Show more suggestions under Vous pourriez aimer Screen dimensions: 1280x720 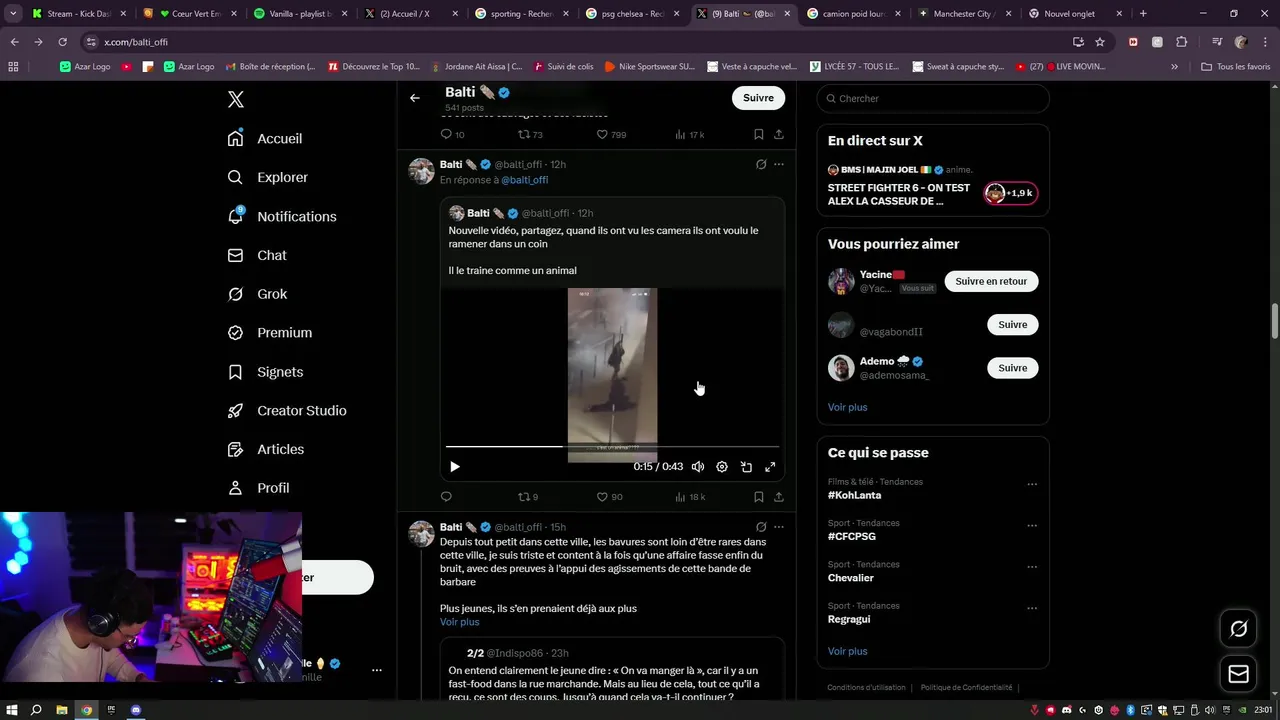click(847, 407)
